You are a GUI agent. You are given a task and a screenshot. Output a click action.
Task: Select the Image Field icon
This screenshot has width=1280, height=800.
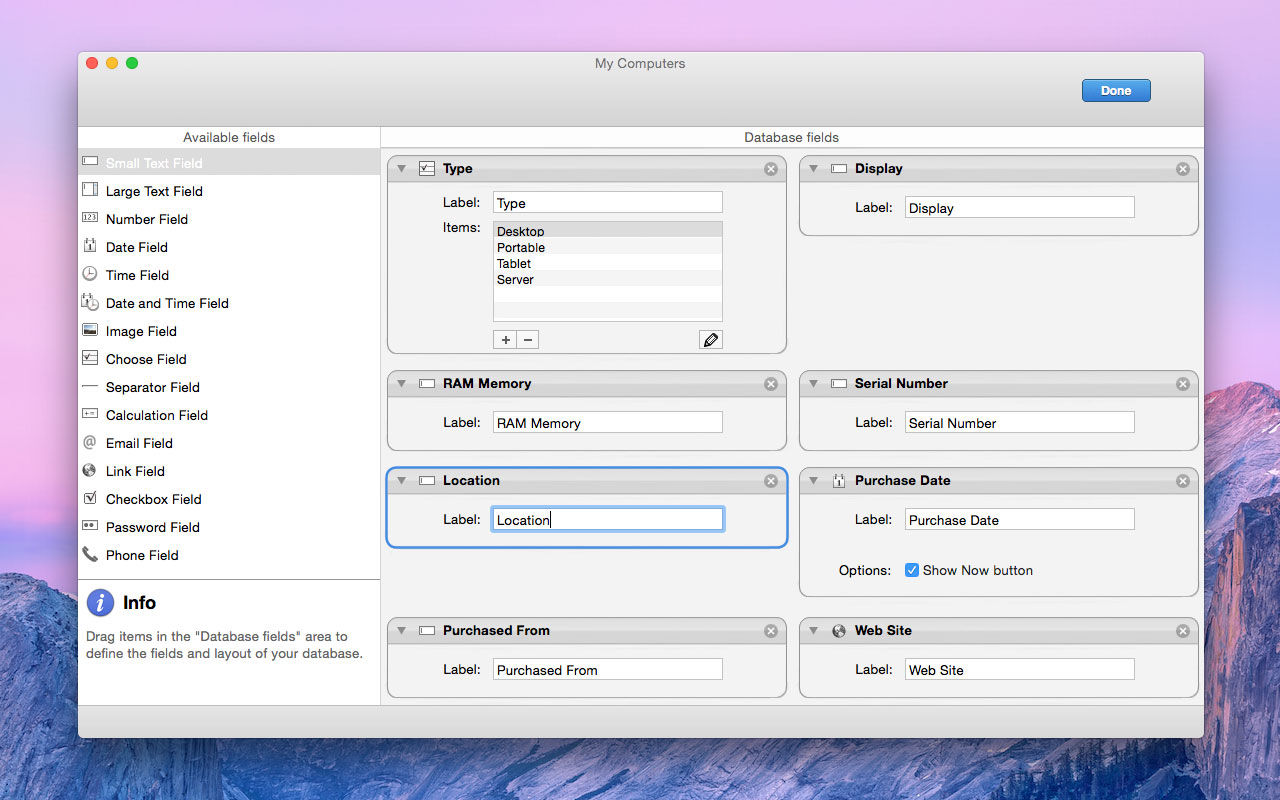tap(90, 330)
